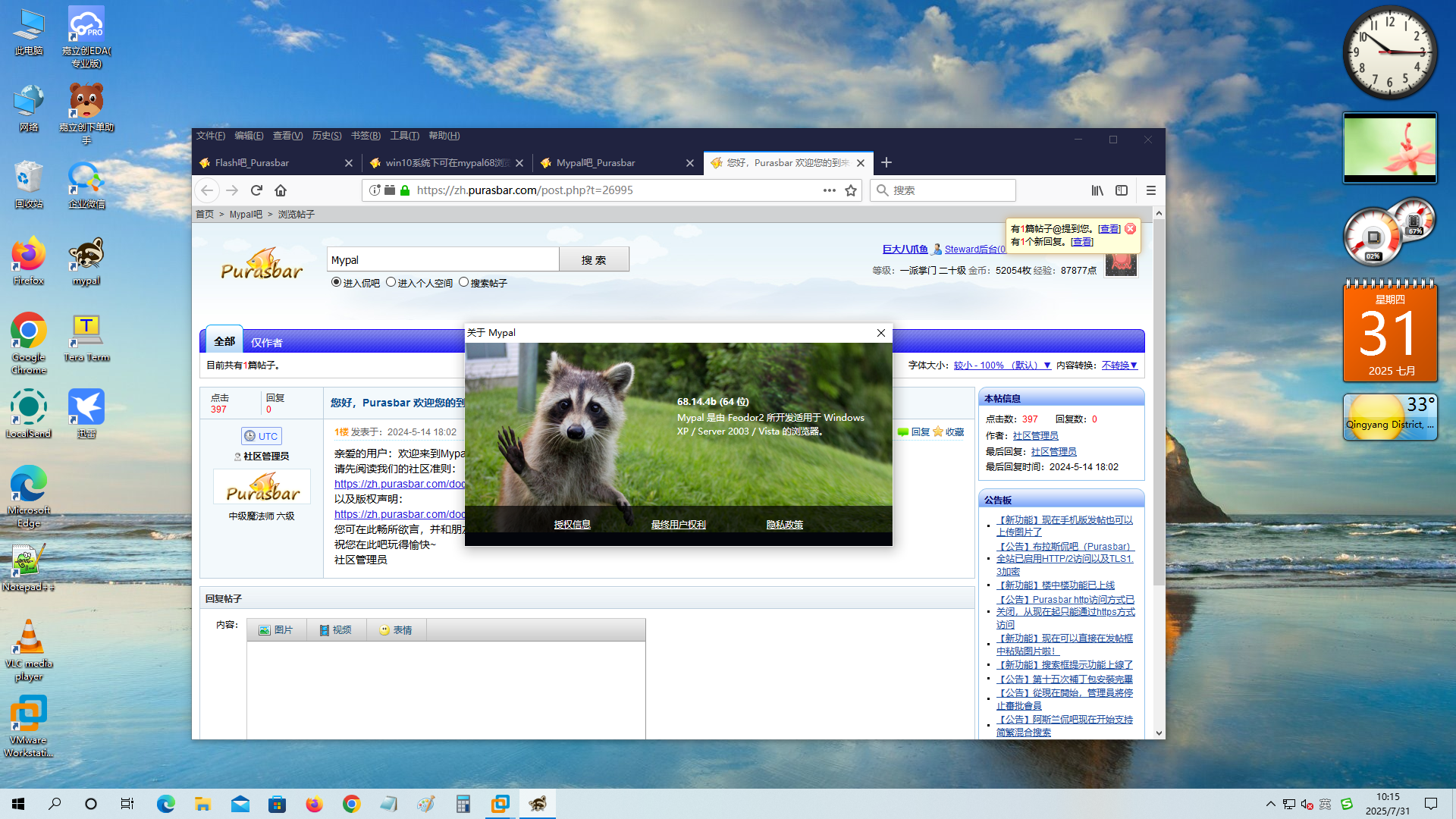Open the 文件(F) menu

211,136
